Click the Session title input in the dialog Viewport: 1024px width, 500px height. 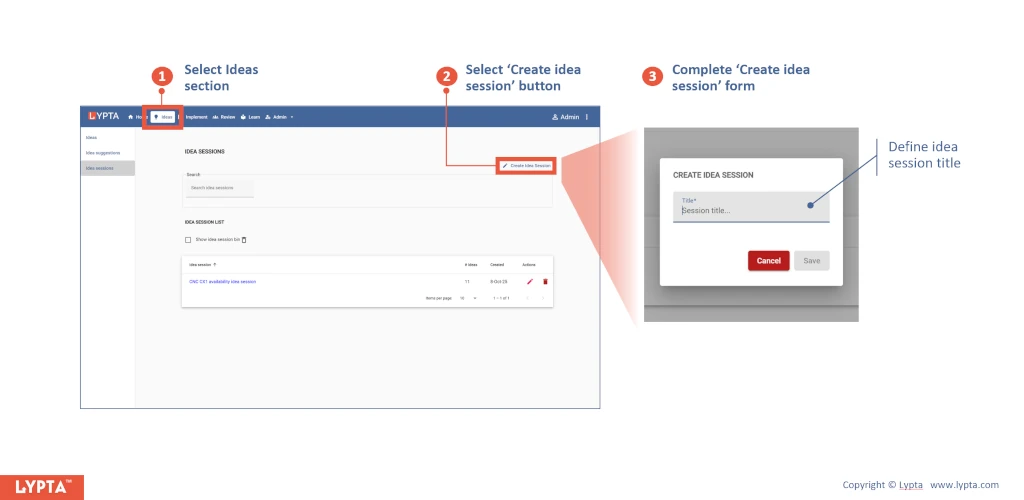click(x=751, y=207)
